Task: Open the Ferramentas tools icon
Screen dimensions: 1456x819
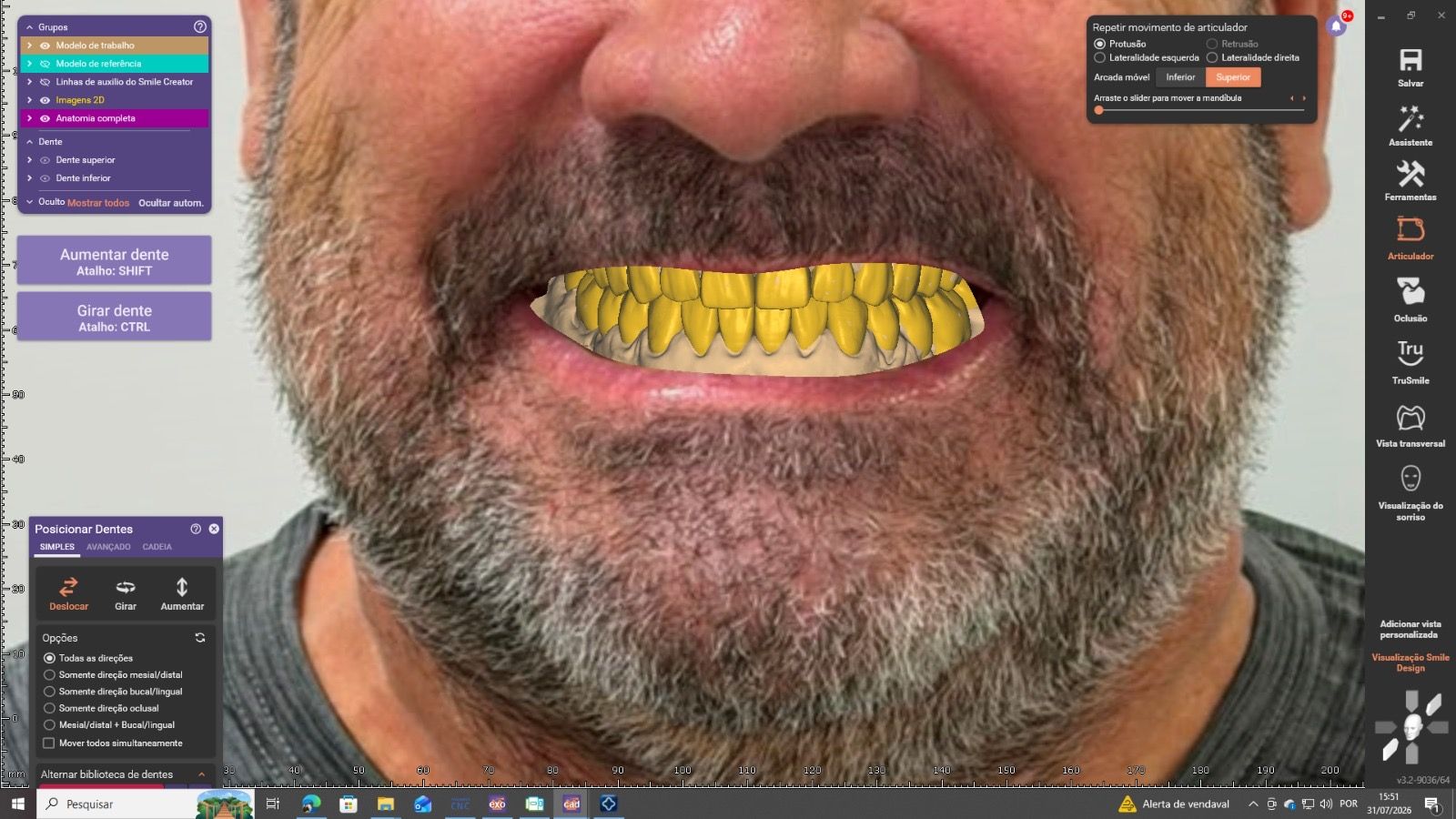Action: (x=1410, y=173)
